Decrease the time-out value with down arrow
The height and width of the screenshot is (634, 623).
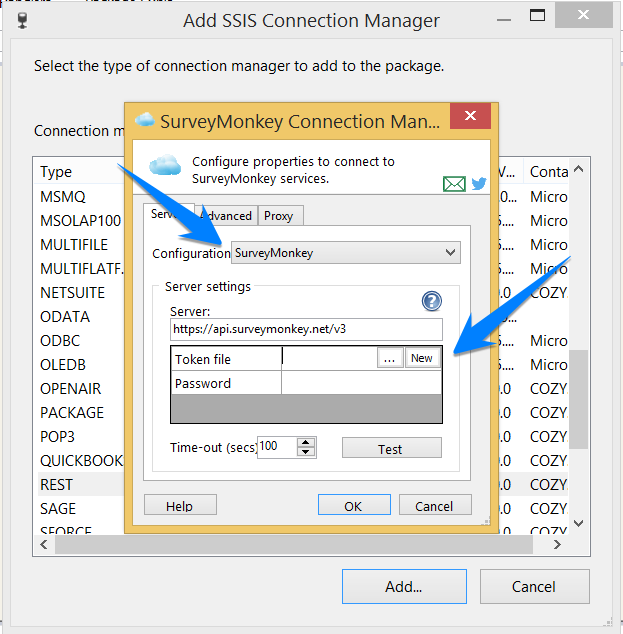(x=306, y=452)
